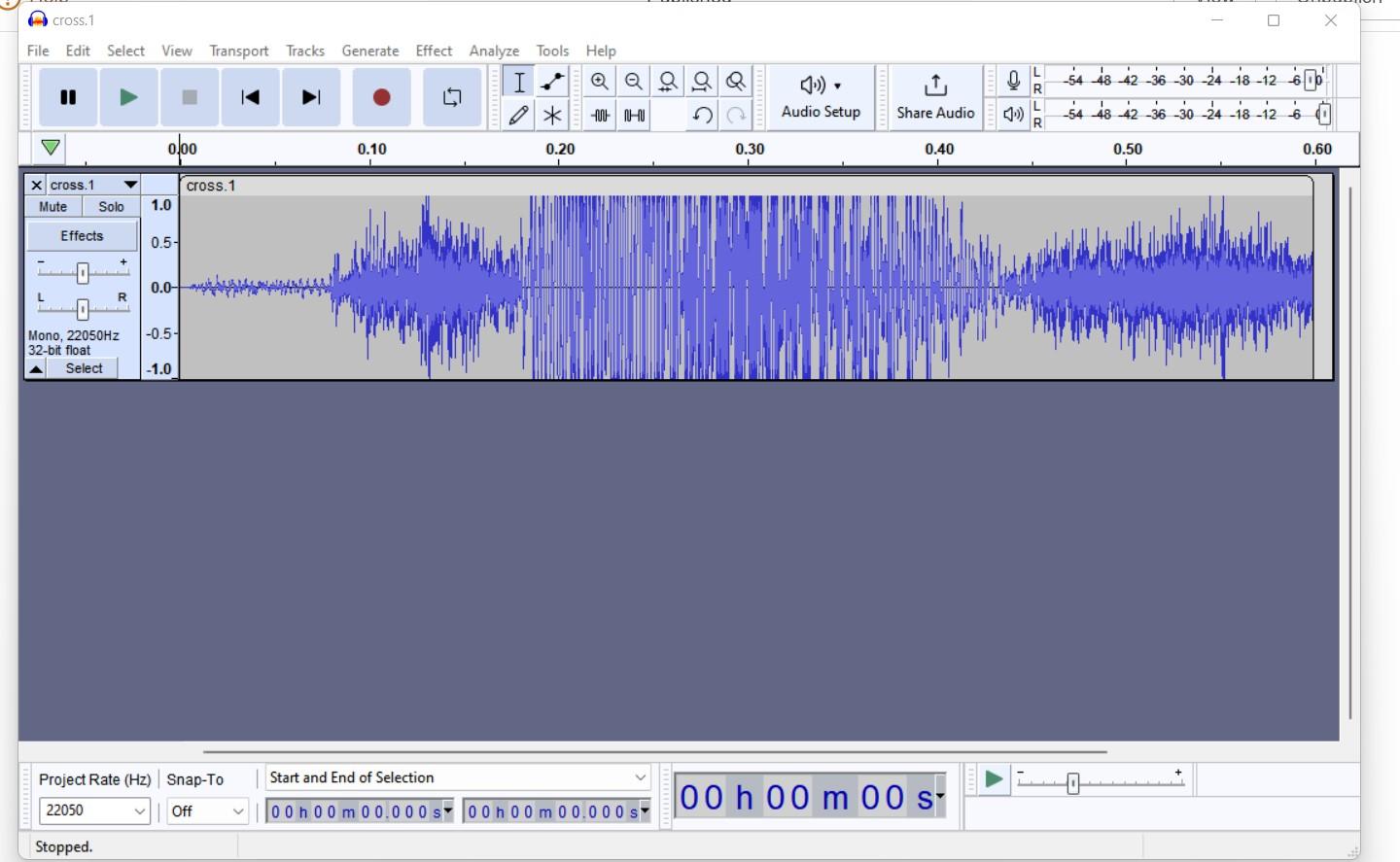Click the speaker playback meter icon
Screen dimensions: 1400x862
tap(1013, 115)
